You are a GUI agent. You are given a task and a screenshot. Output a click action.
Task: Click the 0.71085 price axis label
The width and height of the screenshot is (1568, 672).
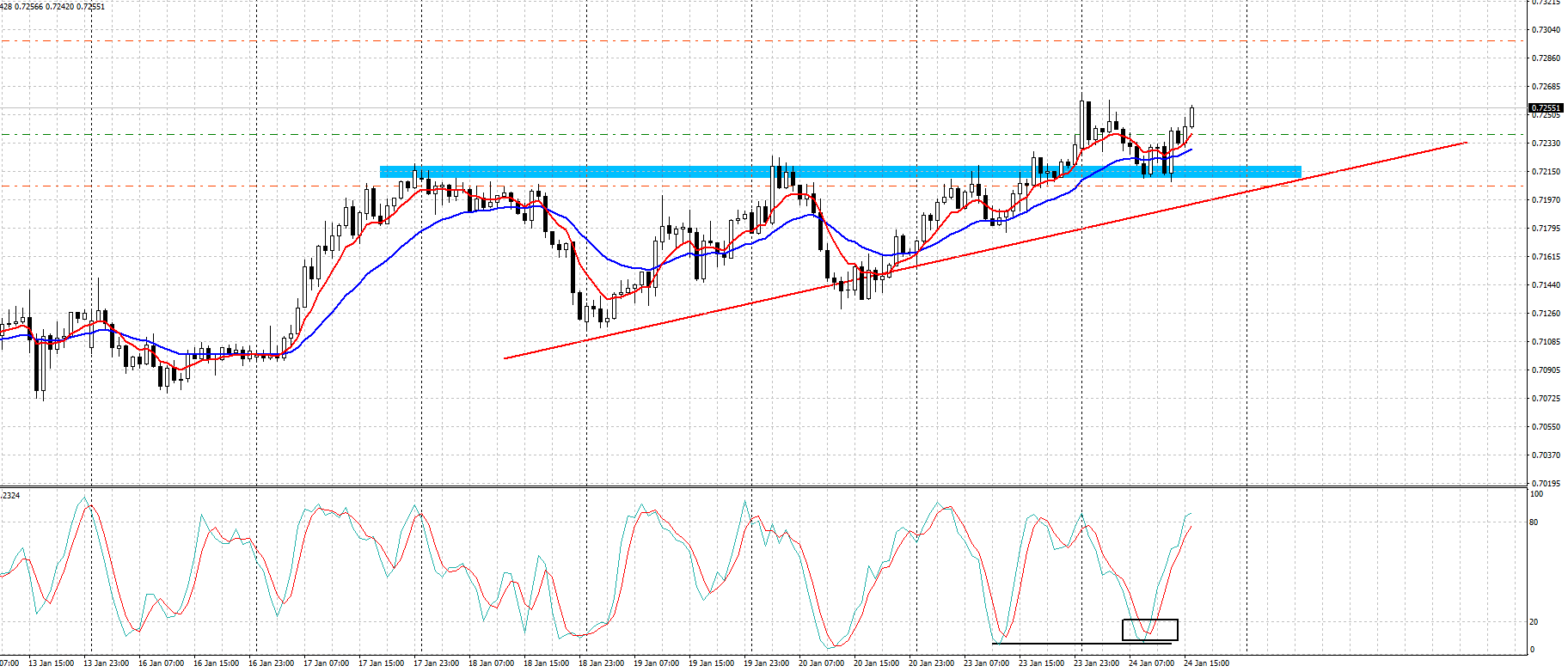[x=1547, y=342]
